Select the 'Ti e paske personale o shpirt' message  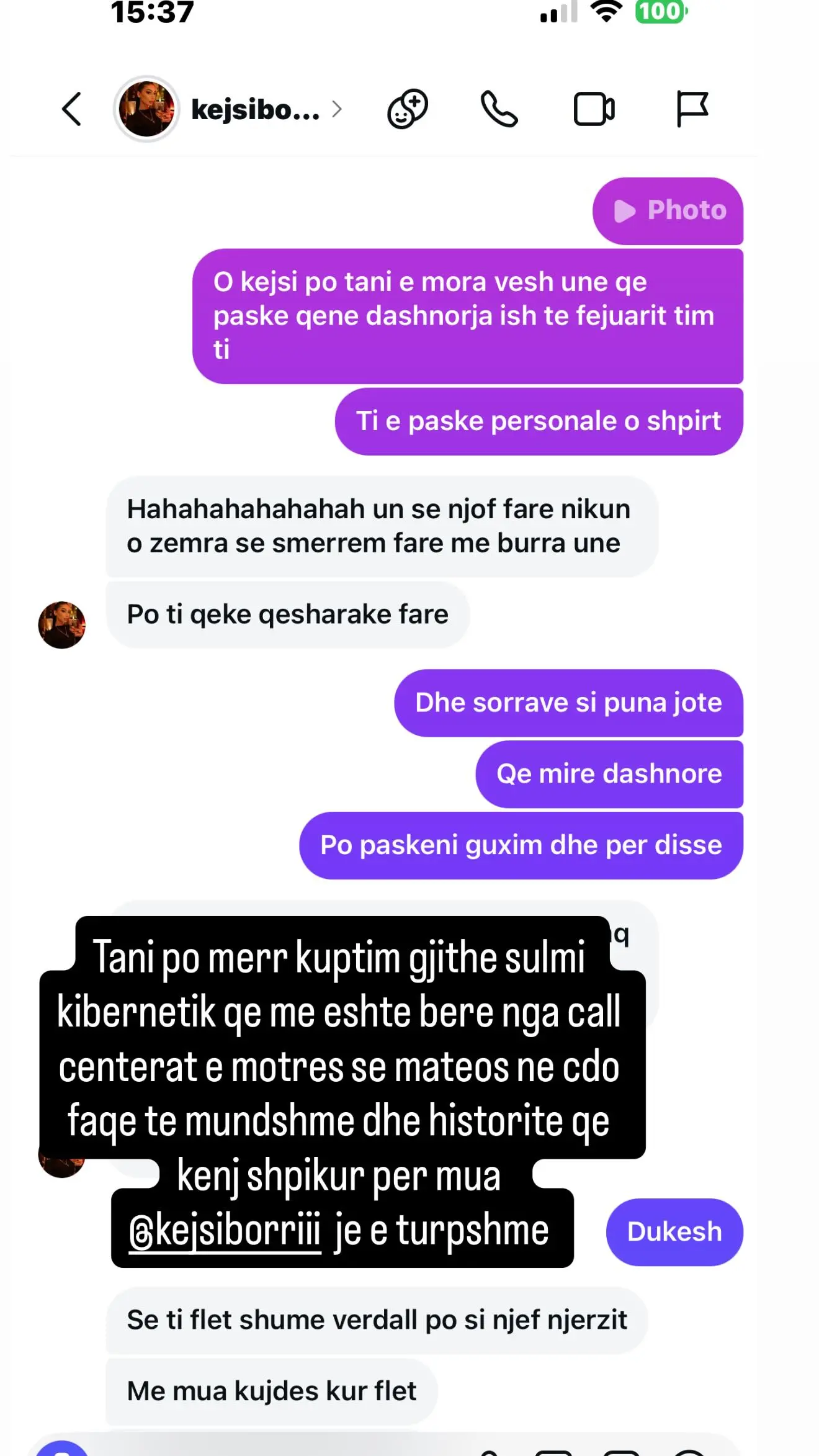pyautogui.click(x=539, y=421)
